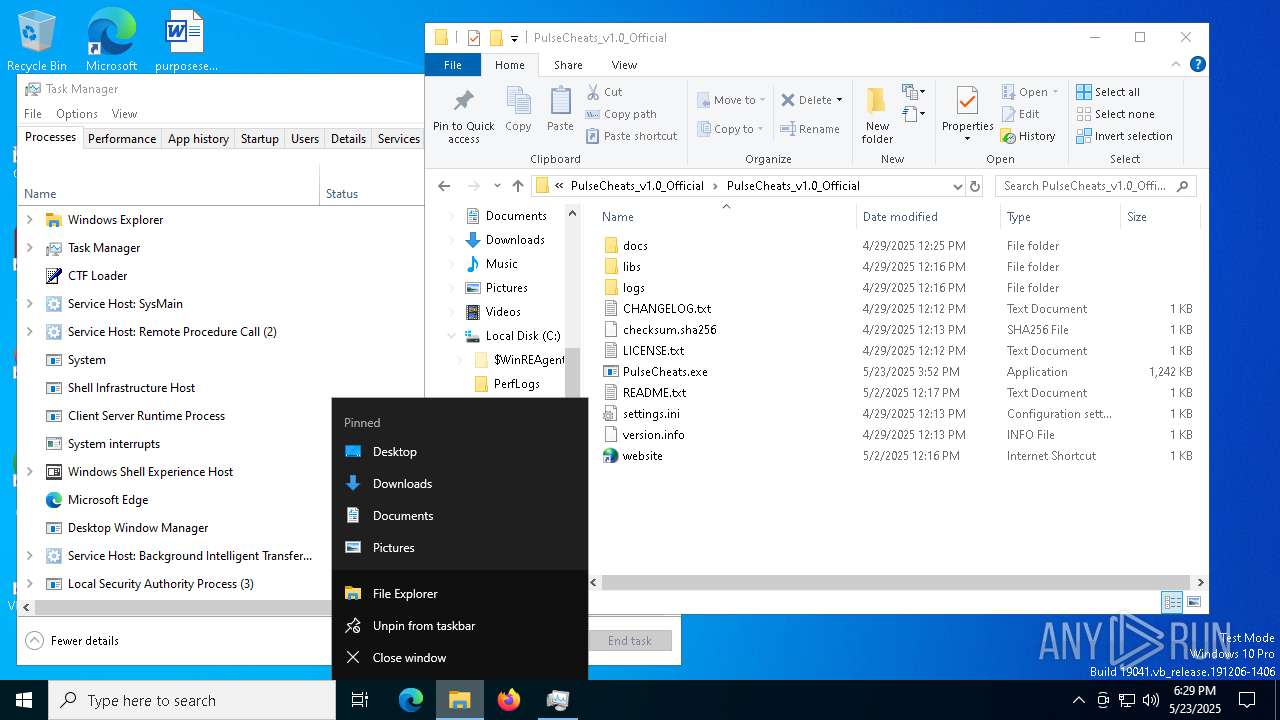Open Firefox from the taskbar
Viewport: 1280px width, 720px height.
click(509, 700)
